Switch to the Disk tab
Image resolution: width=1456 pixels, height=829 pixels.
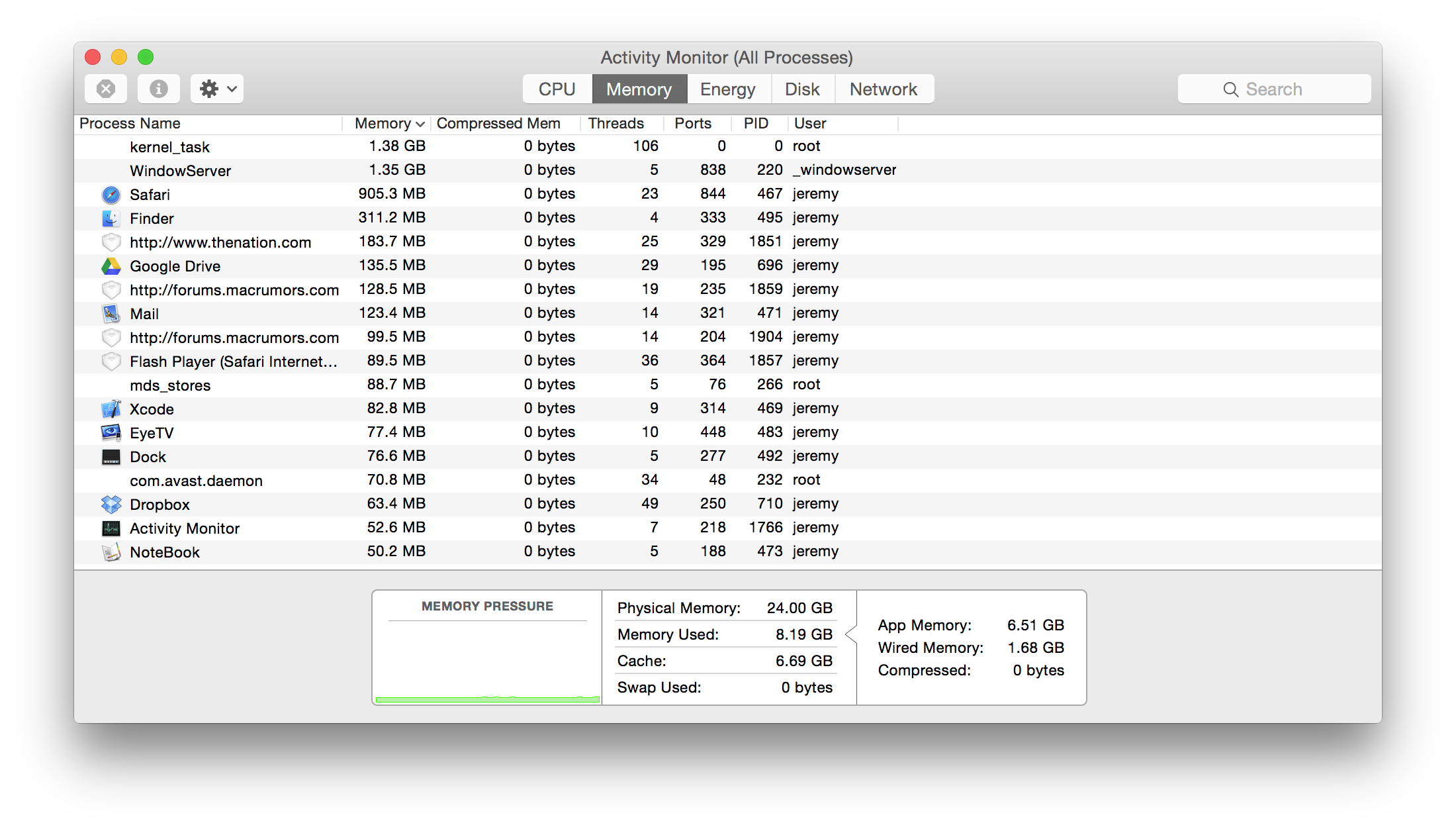tap(802, 89)
